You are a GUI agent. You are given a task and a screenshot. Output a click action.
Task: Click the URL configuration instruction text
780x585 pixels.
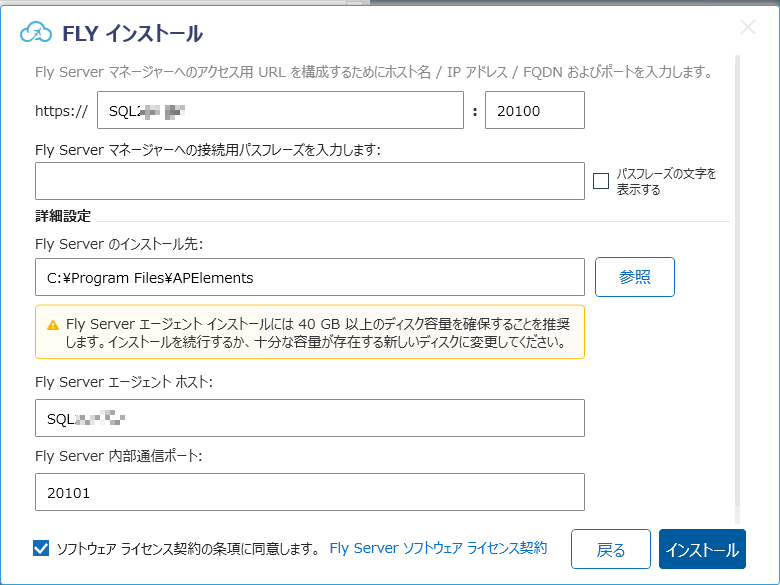(376, 72)
